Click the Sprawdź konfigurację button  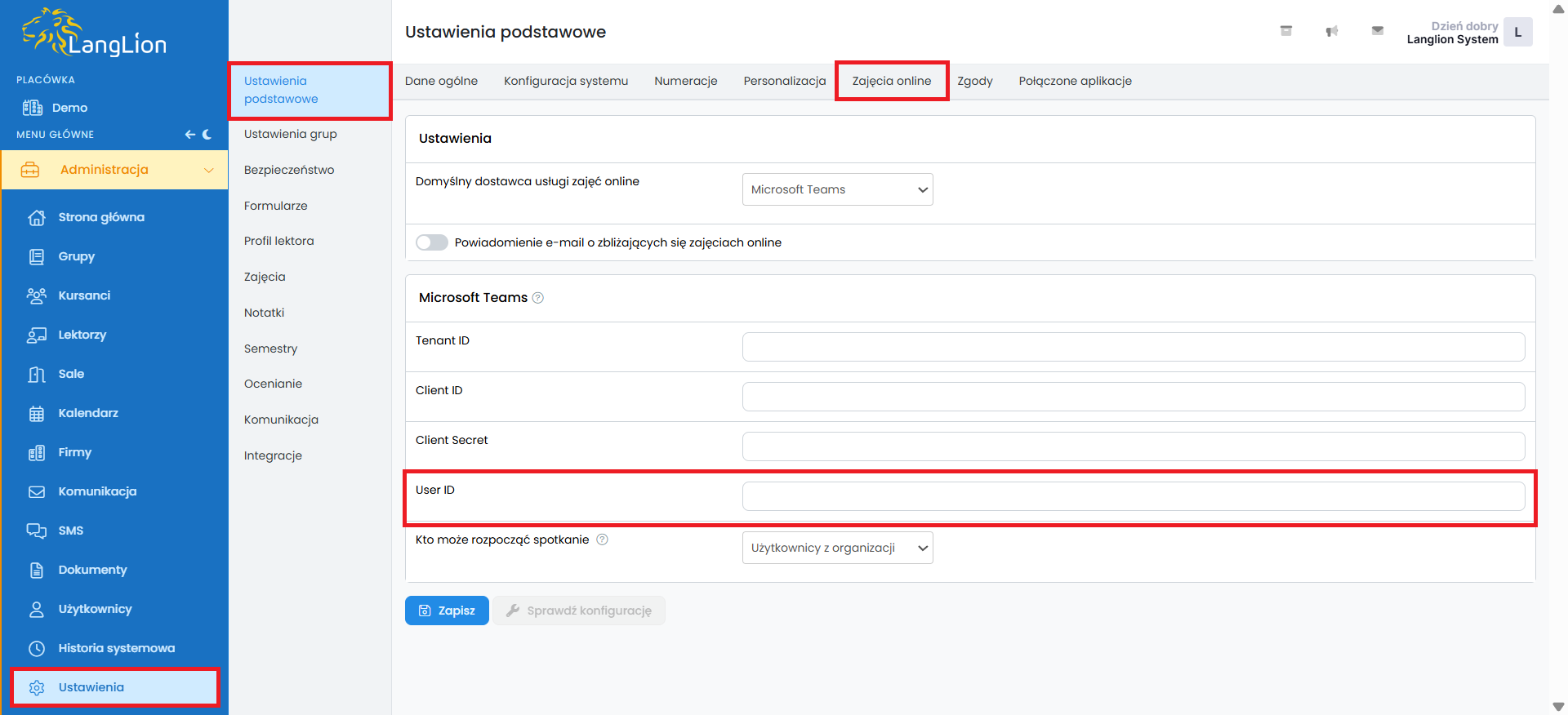(x=579, y=611)
